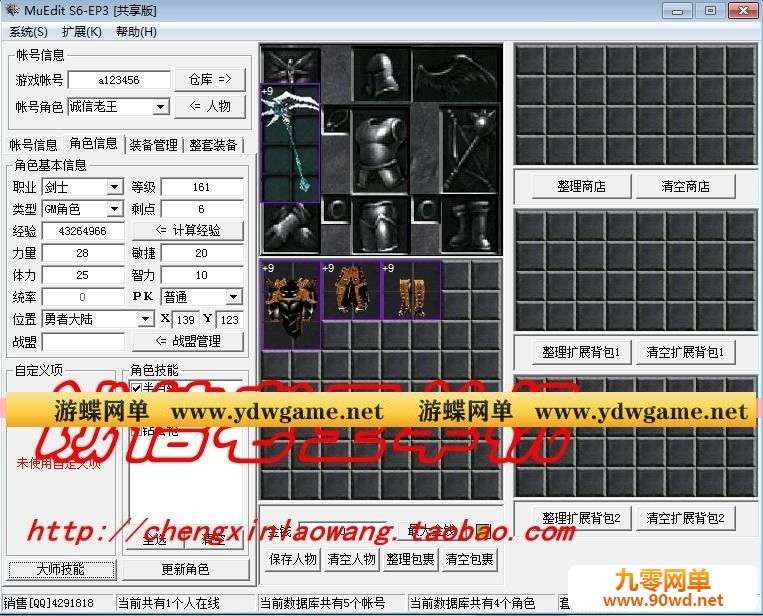Click the Y coordinate field showing 123
Screen dimensions: 763x616
pyautogui.click(x=230, y=320)
